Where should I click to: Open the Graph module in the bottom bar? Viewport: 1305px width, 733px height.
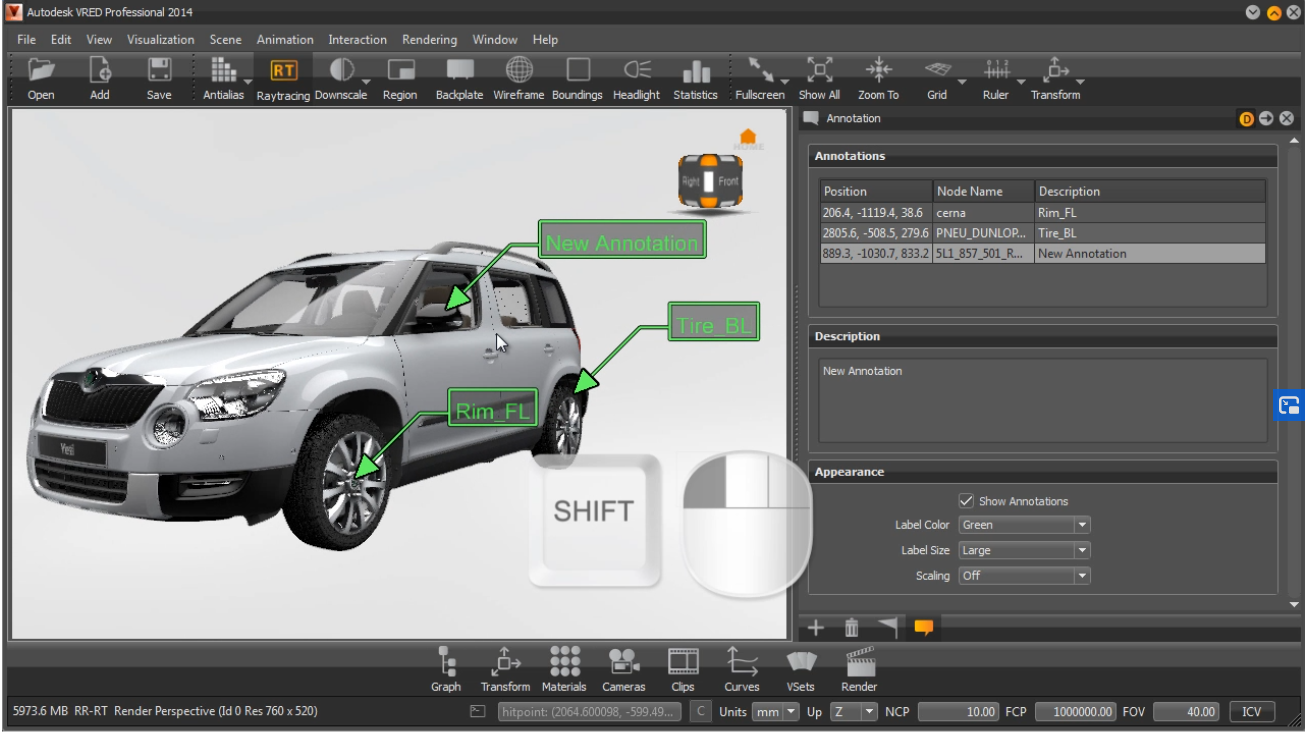point(446,660)
